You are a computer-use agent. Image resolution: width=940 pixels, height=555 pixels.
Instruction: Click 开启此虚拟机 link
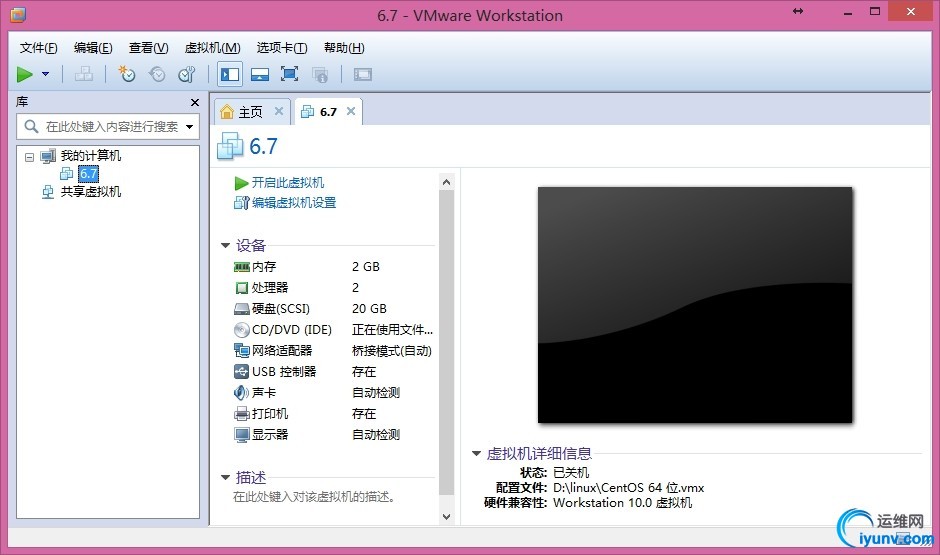(x=288, y=183)
